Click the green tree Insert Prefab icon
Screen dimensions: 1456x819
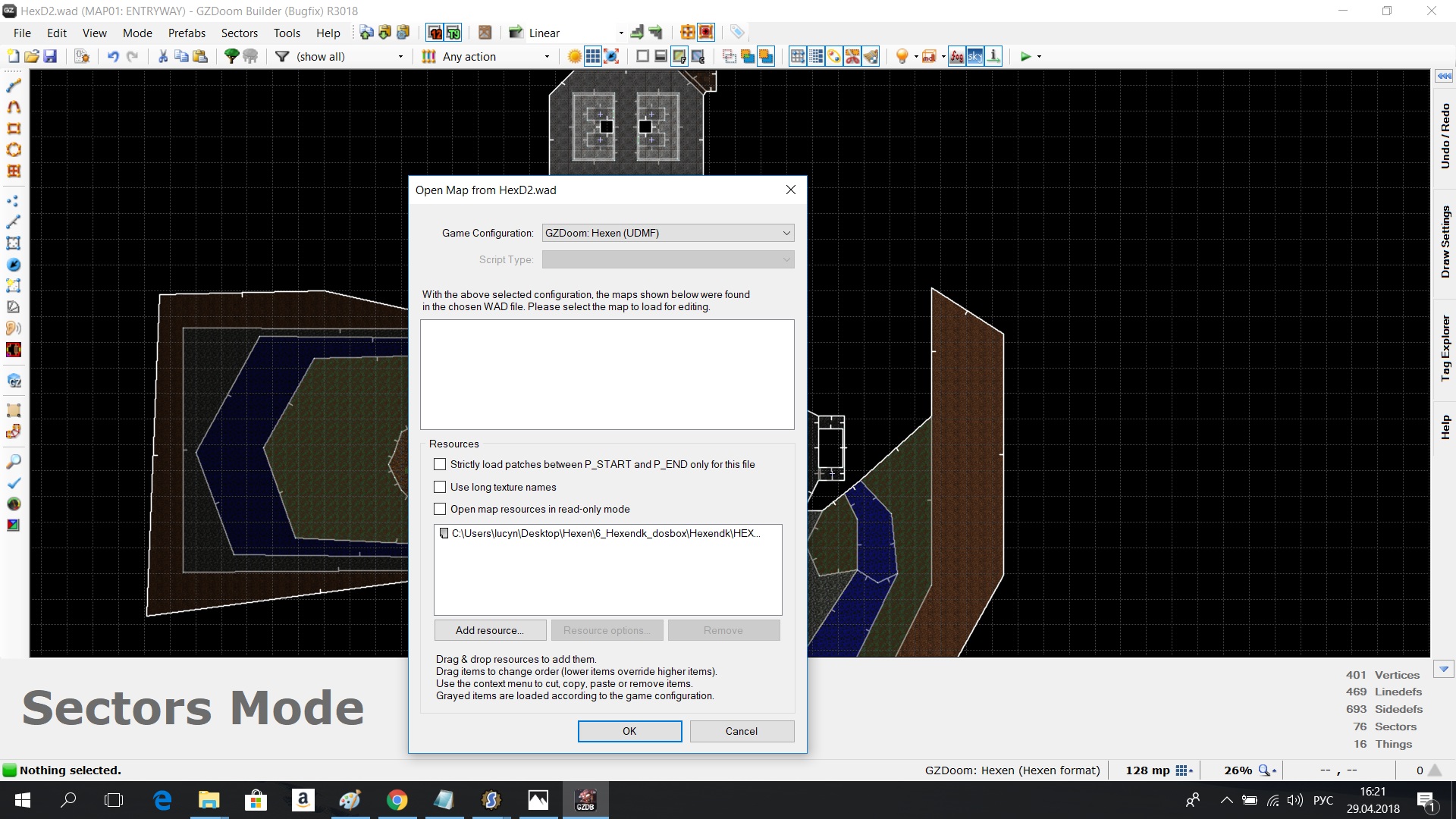pyautogui.click(x=232, y=56)
